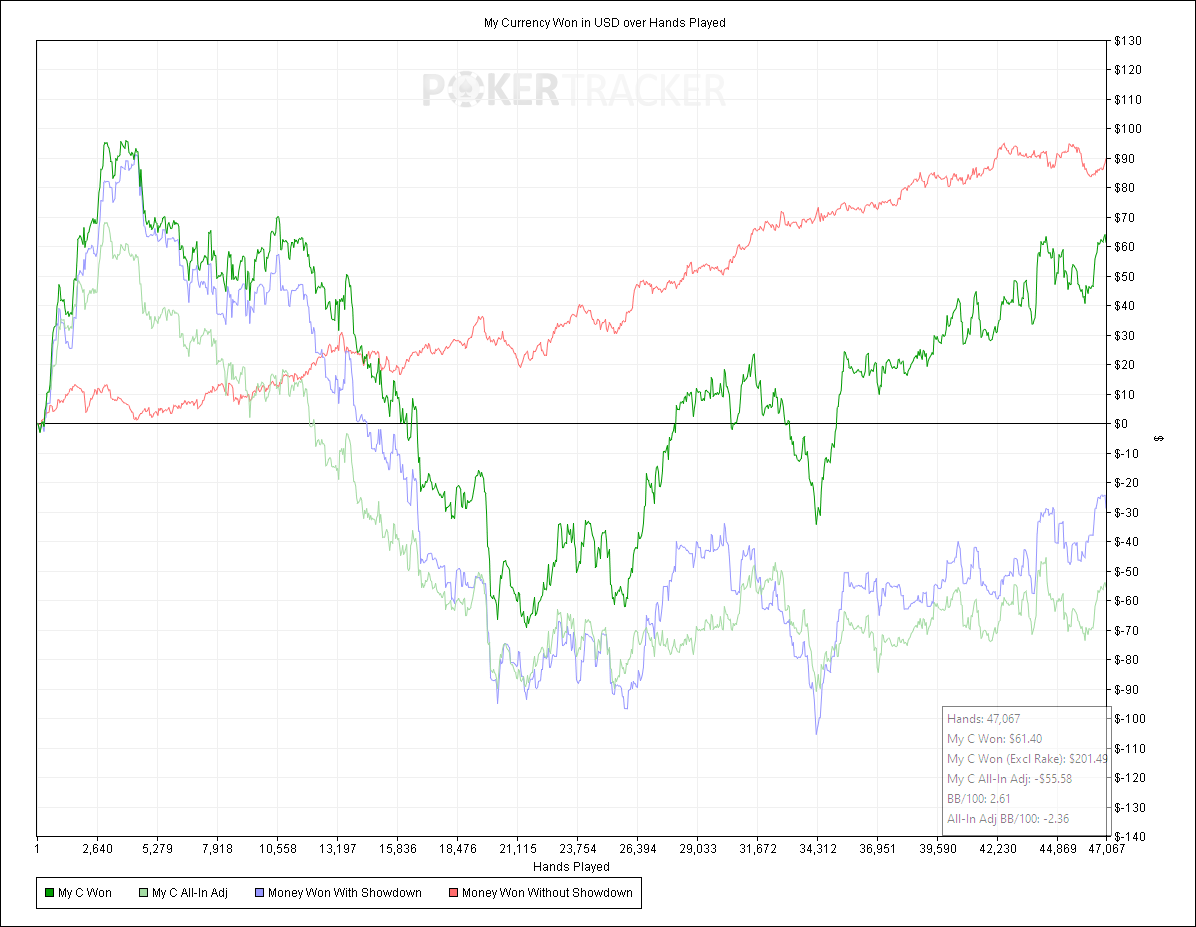This screenshot has width=1196, height=927.
Task: Click the $-140 y-axis label
Action: (x=1130, y=837)
